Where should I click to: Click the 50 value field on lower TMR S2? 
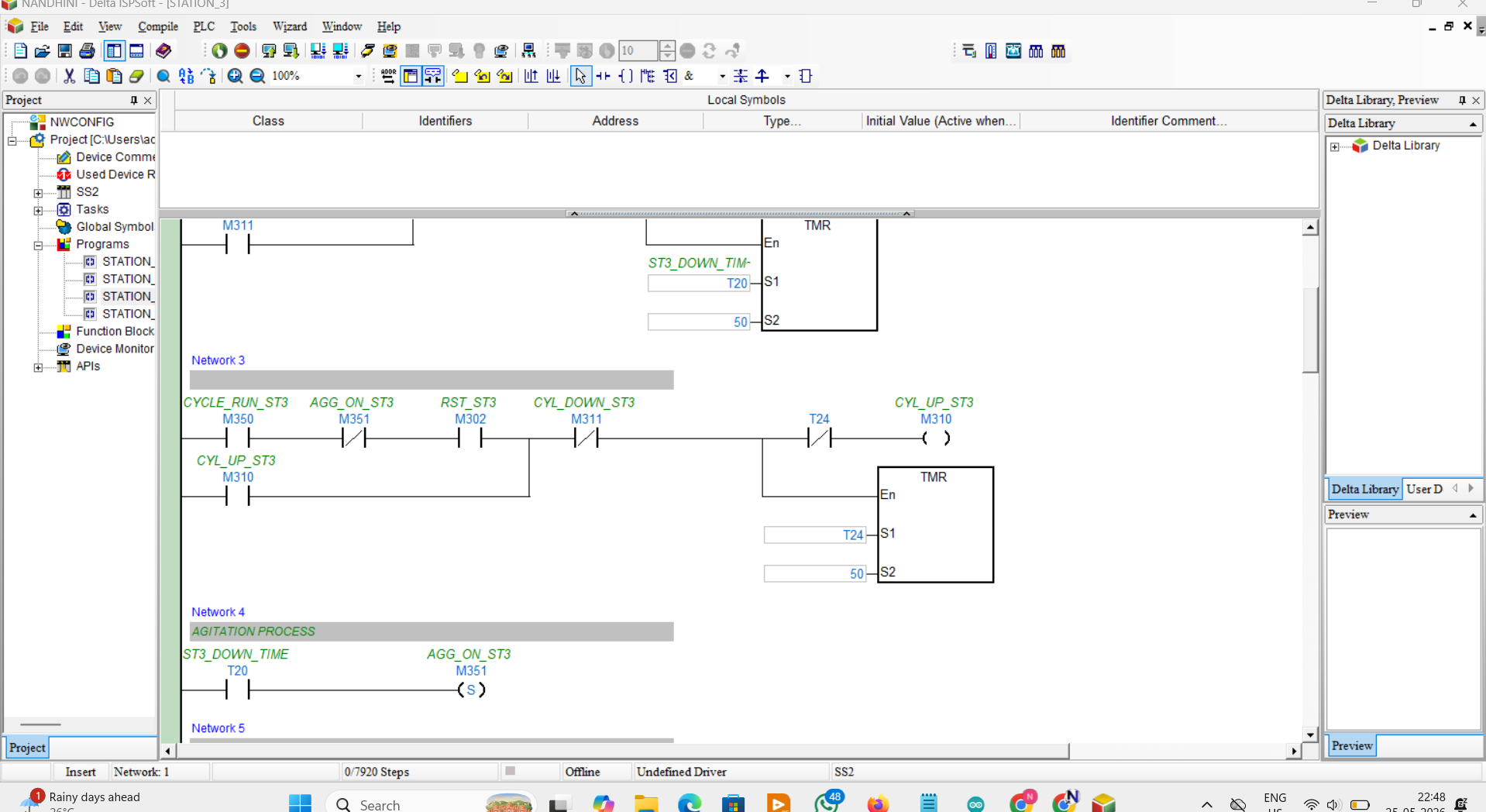(814, 573)
